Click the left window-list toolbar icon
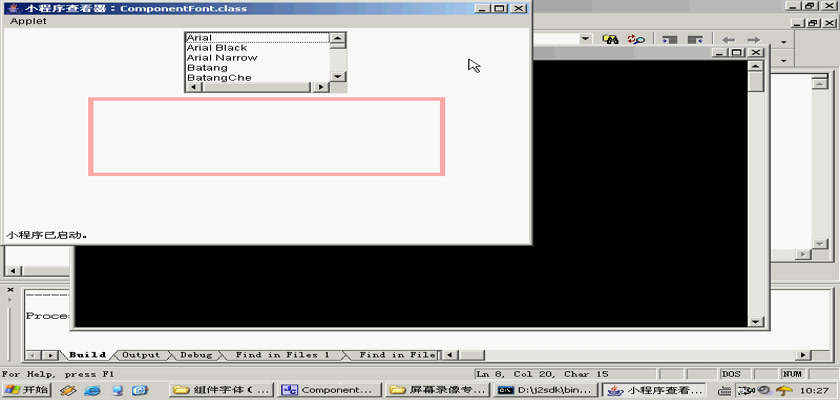The width and height of the screenshot is (840, 400). click(x=670, y=40)
